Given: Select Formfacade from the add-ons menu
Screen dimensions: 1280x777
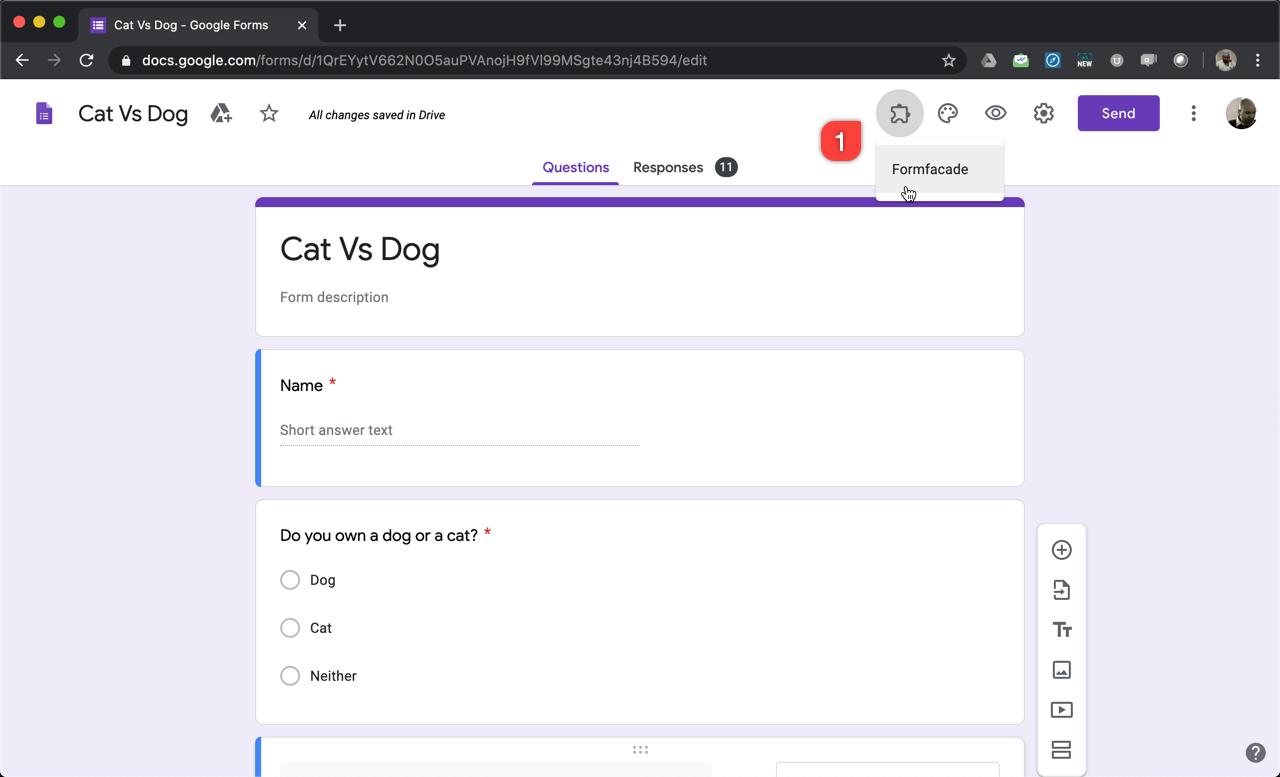Looking at the screenshot, I should pyautogui.click(x=929, y=169).
